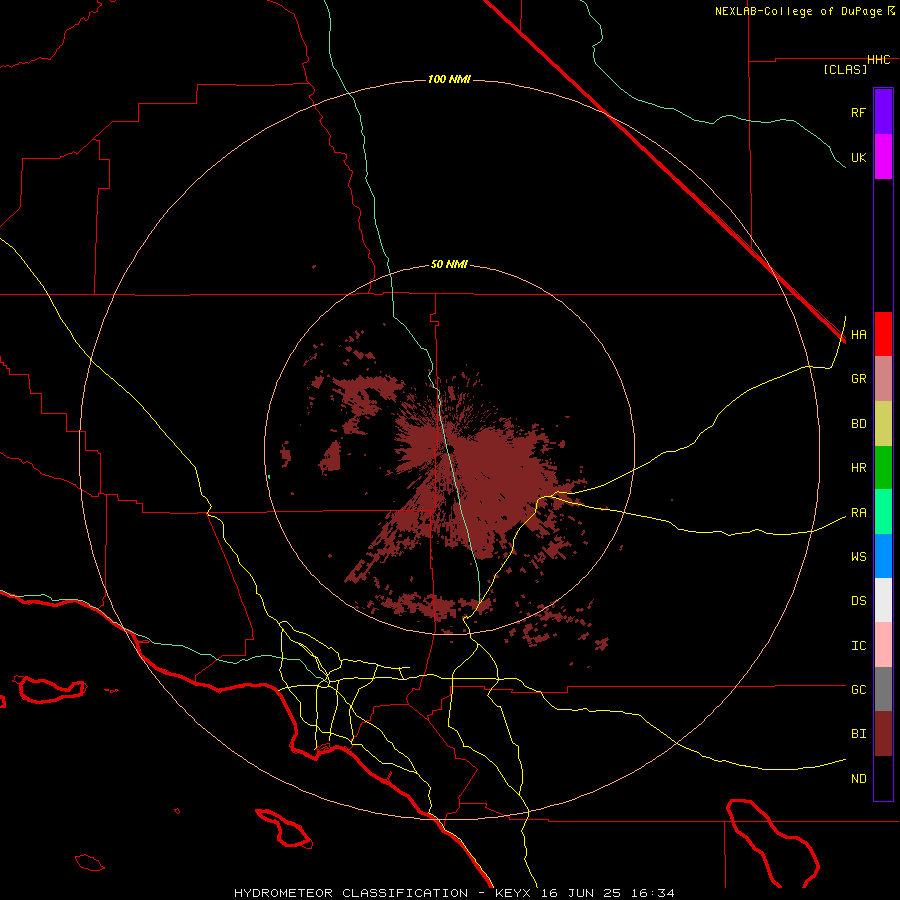
Task: Click the HA legend label
Action: click(858, 335)
